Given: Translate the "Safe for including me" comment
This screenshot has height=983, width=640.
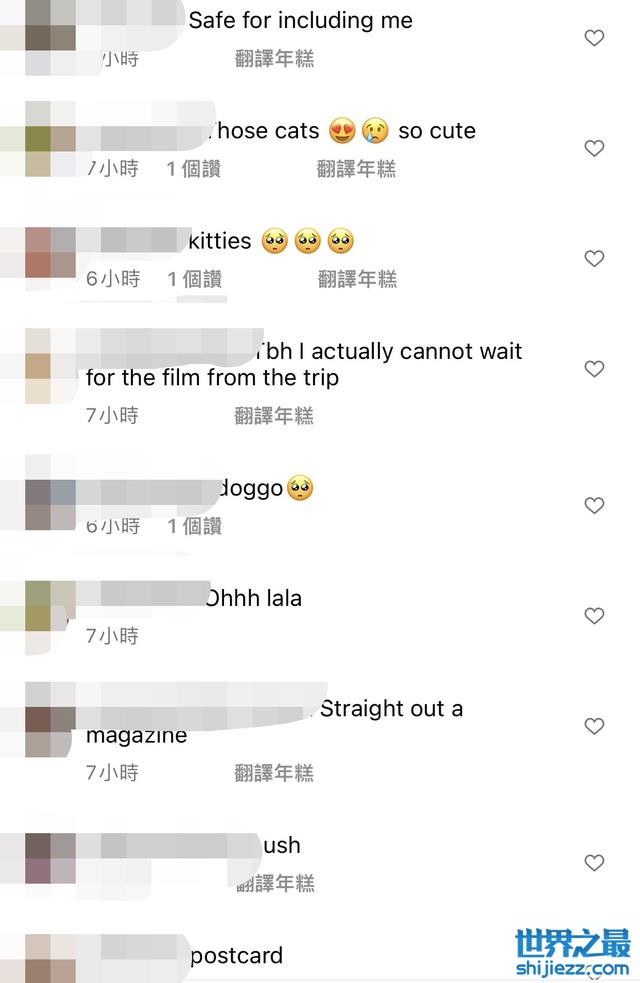Looking at the screenshot, I should (274, 58).
